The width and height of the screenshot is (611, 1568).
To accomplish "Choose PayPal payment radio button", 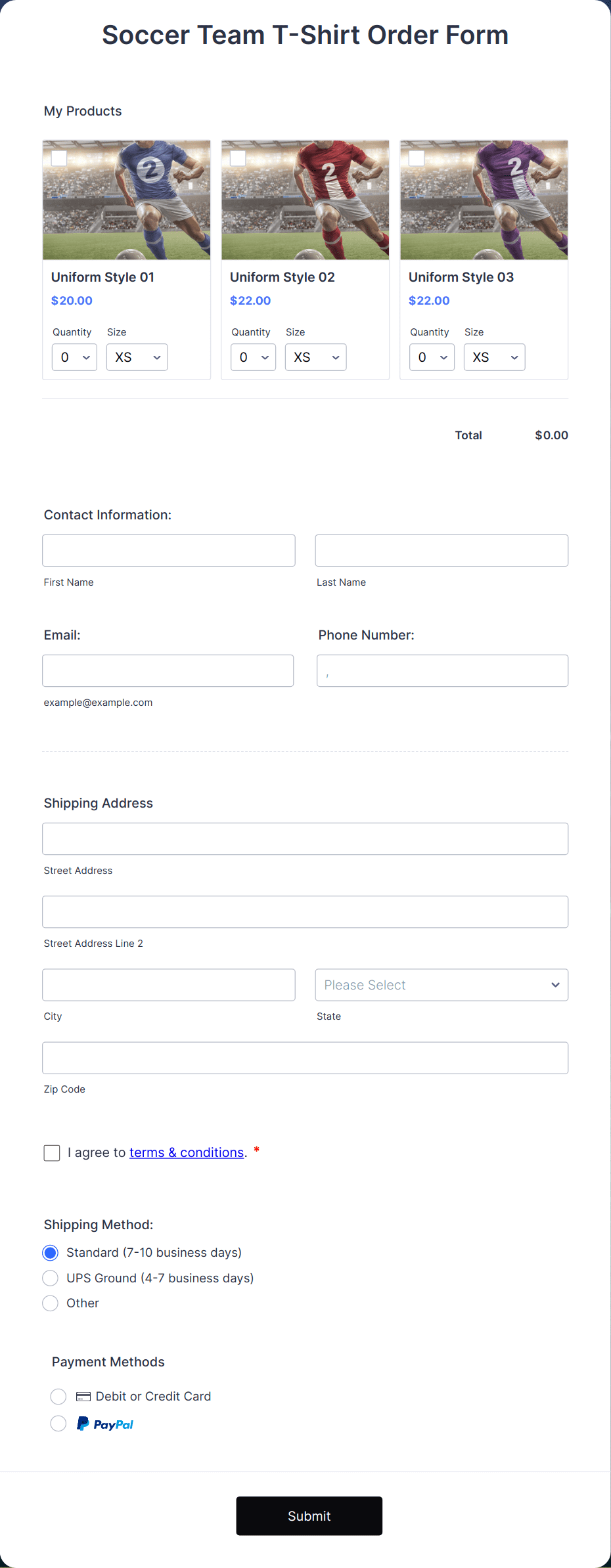I will tap(58, 1424).
